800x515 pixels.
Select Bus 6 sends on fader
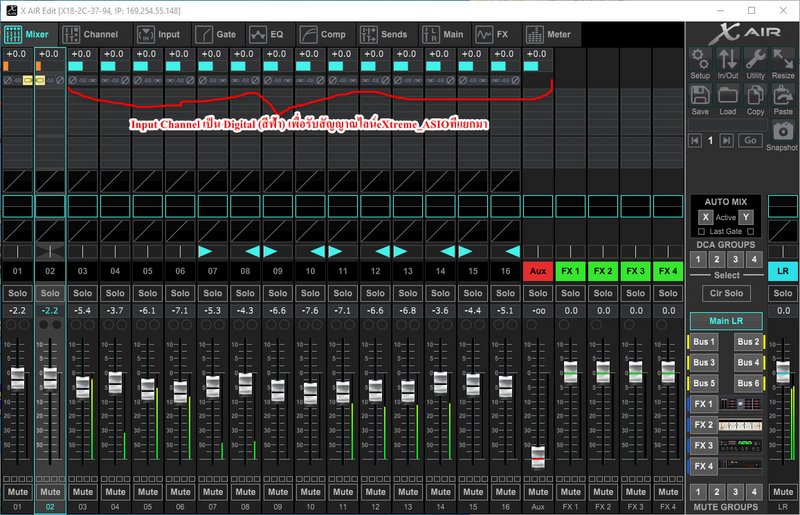(x=748, y=383)
